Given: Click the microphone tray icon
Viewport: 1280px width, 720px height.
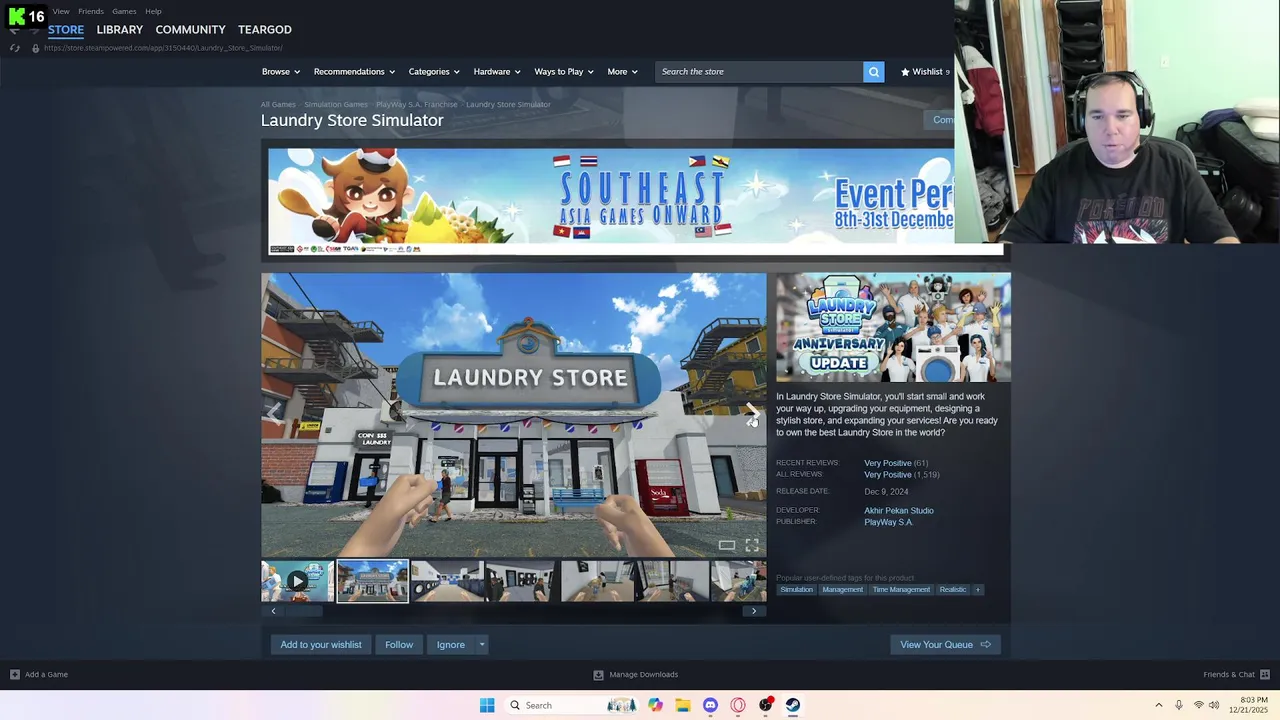Looking at the screenshot, I should pos(1179,705).
